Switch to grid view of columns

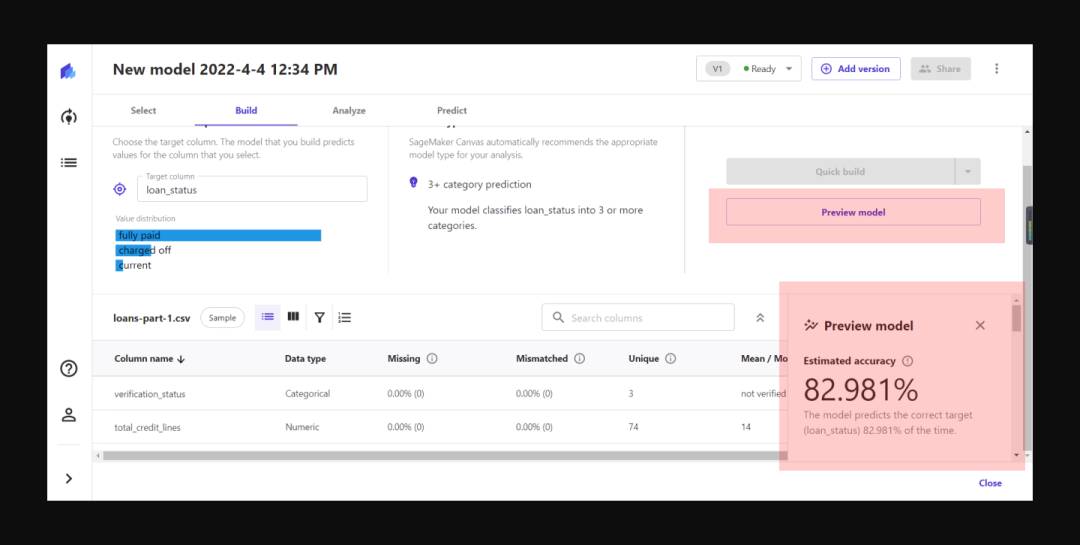(x=293, y=317)
